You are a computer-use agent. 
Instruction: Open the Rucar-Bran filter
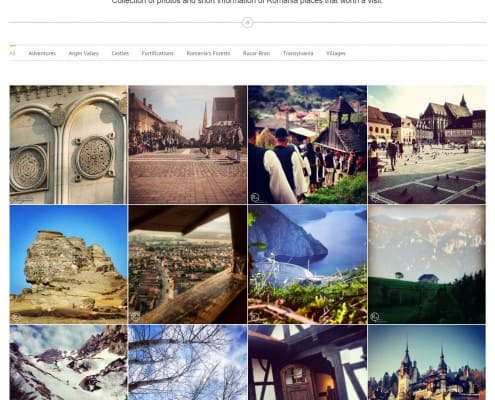(256, 53)
